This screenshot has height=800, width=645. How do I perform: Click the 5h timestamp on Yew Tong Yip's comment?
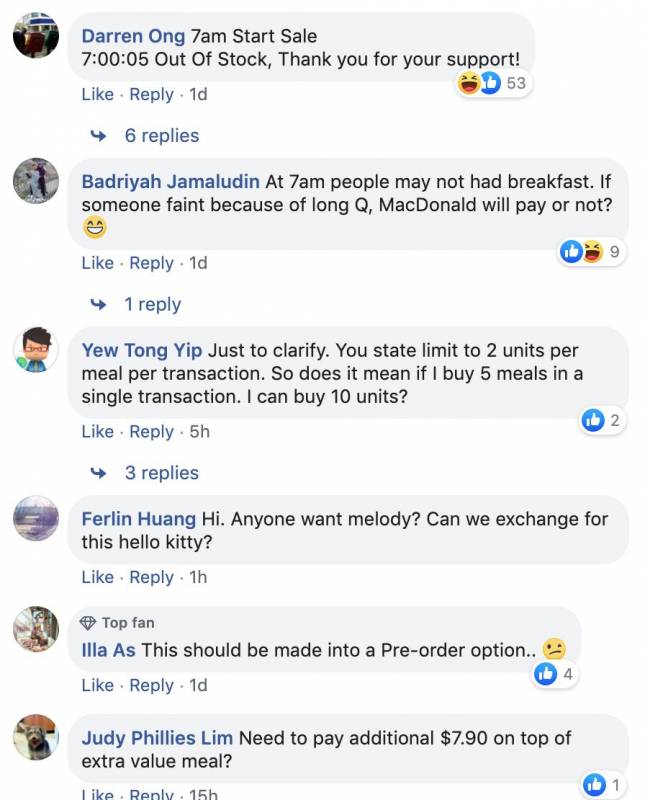[x=199, y=432]
